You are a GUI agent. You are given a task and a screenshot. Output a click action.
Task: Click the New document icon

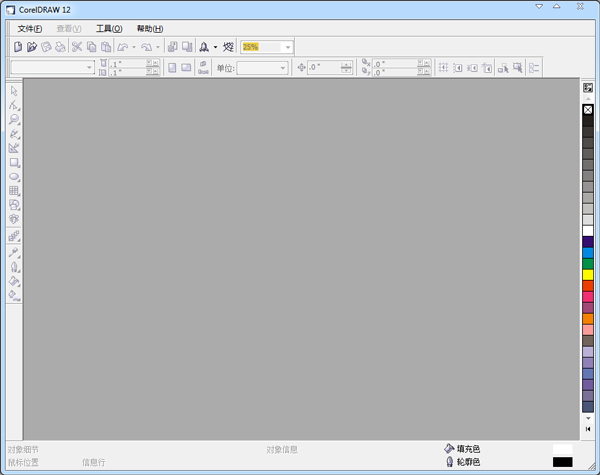coord(17,47)
